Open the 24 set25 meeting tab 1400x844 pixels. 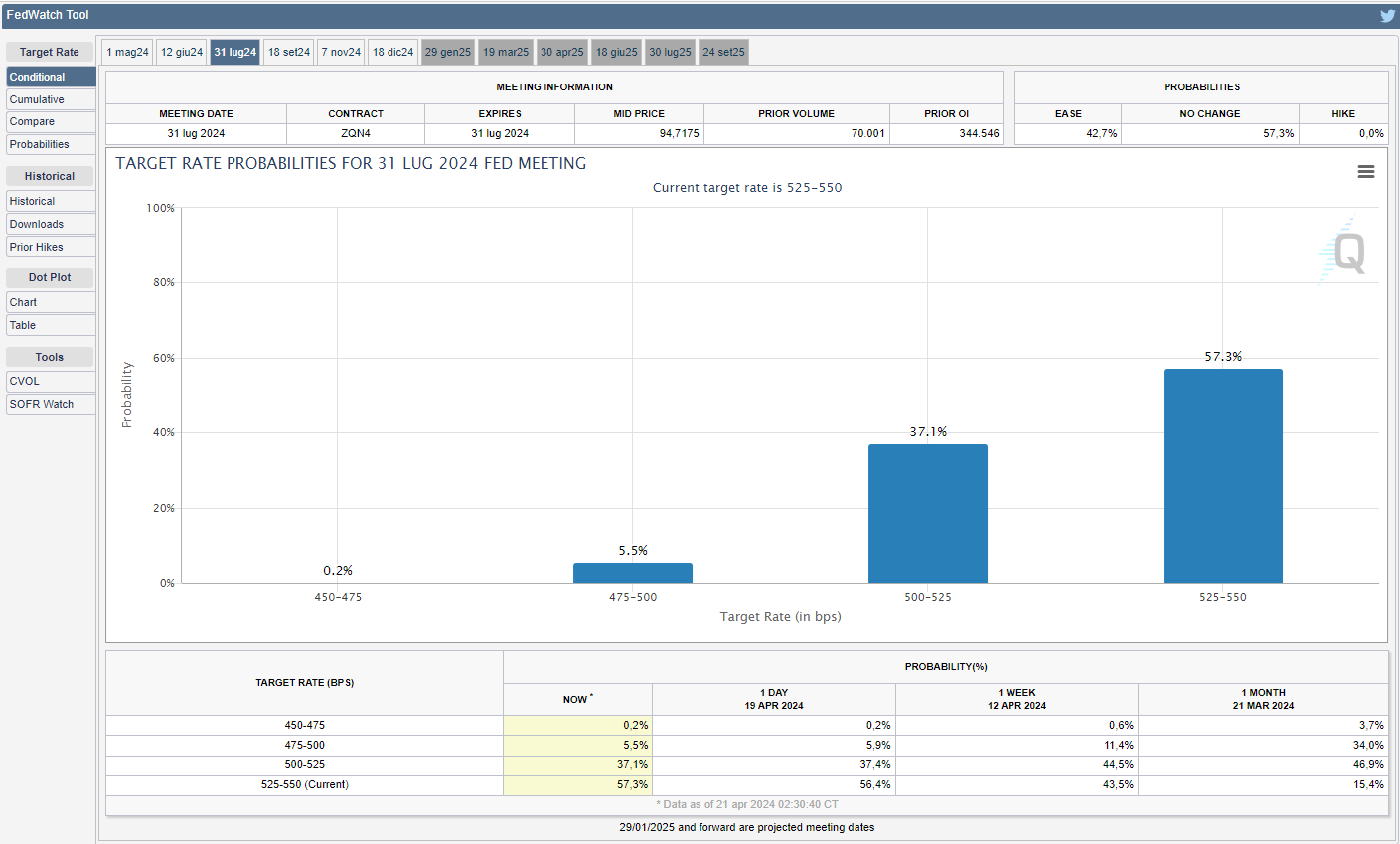[x=723, y=52]
